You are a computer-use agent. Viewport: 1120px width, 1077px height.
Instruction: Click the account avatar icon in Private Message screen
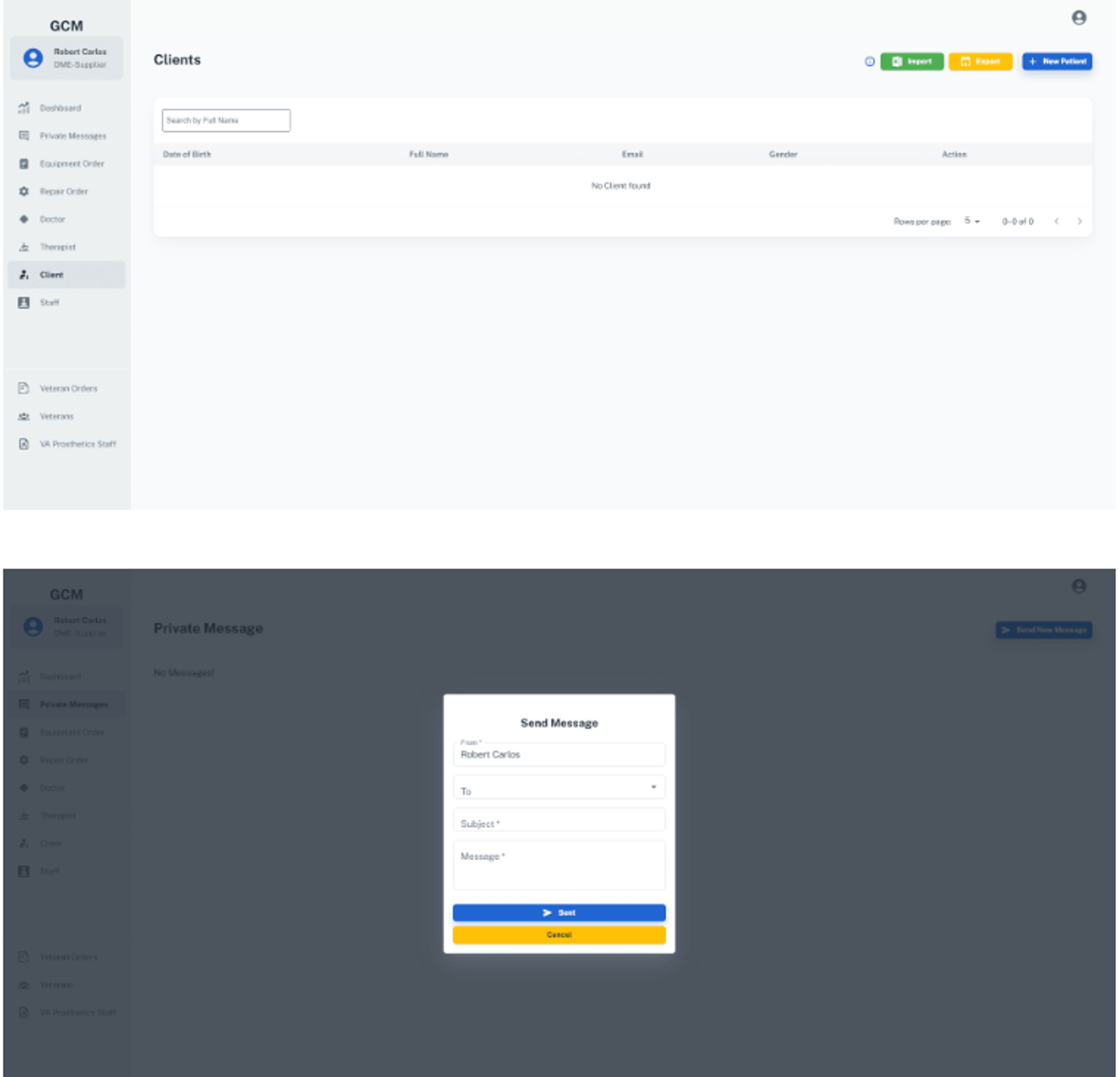click(1078, 586)
